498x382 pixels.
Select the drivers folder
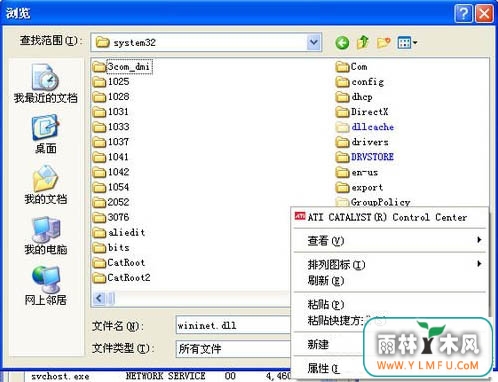(x=362, y=142)
